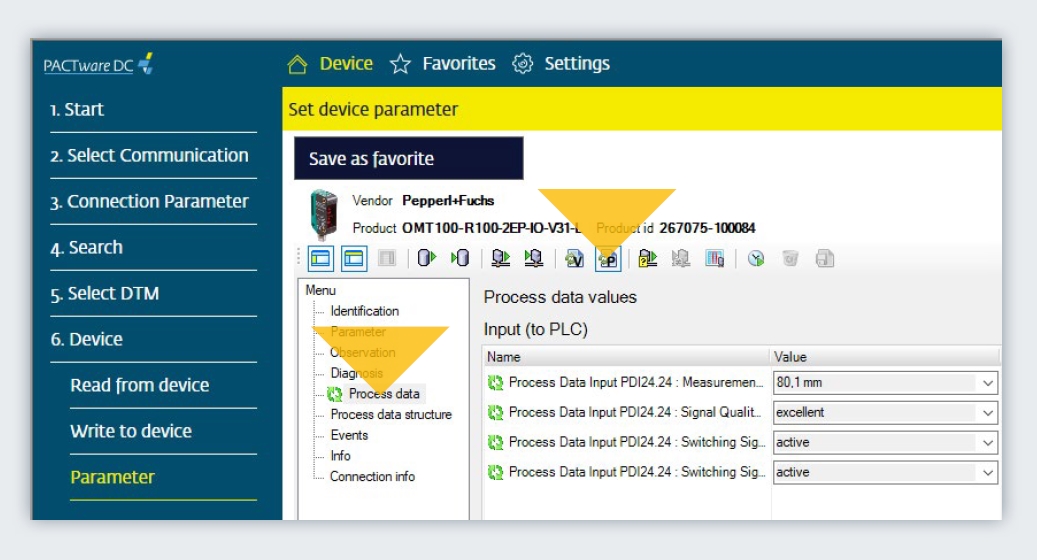
Task: Switch to the Favorites tab
Action: click(x=458, y=63)
